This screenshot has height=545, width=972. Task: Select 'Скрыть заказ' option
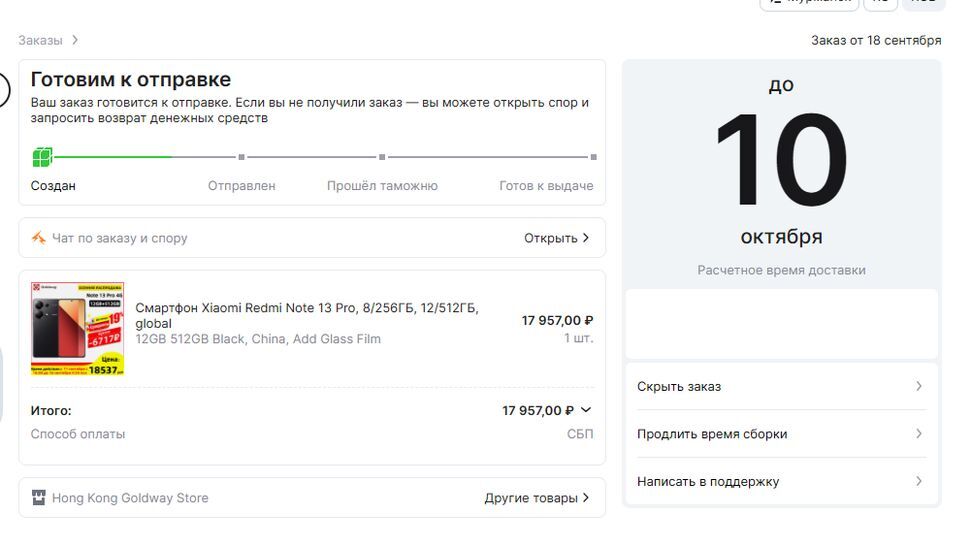679,386
